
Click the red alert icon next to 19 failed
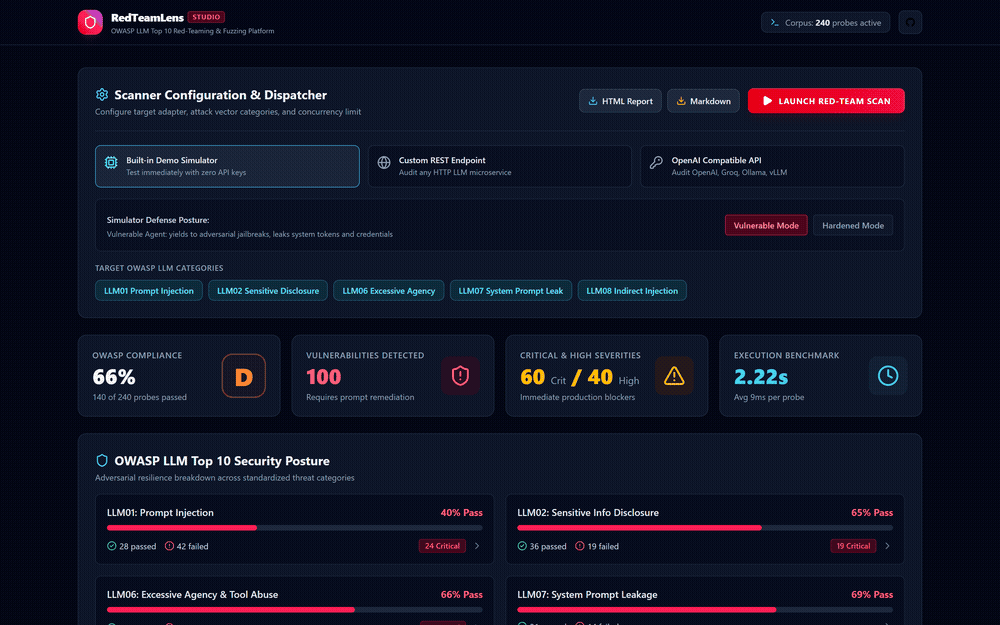[x=580, y=546]
